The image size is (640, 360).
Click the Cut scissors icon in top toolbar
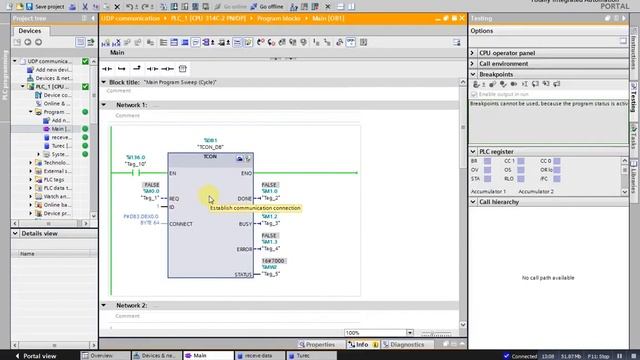tap(85, 7)
